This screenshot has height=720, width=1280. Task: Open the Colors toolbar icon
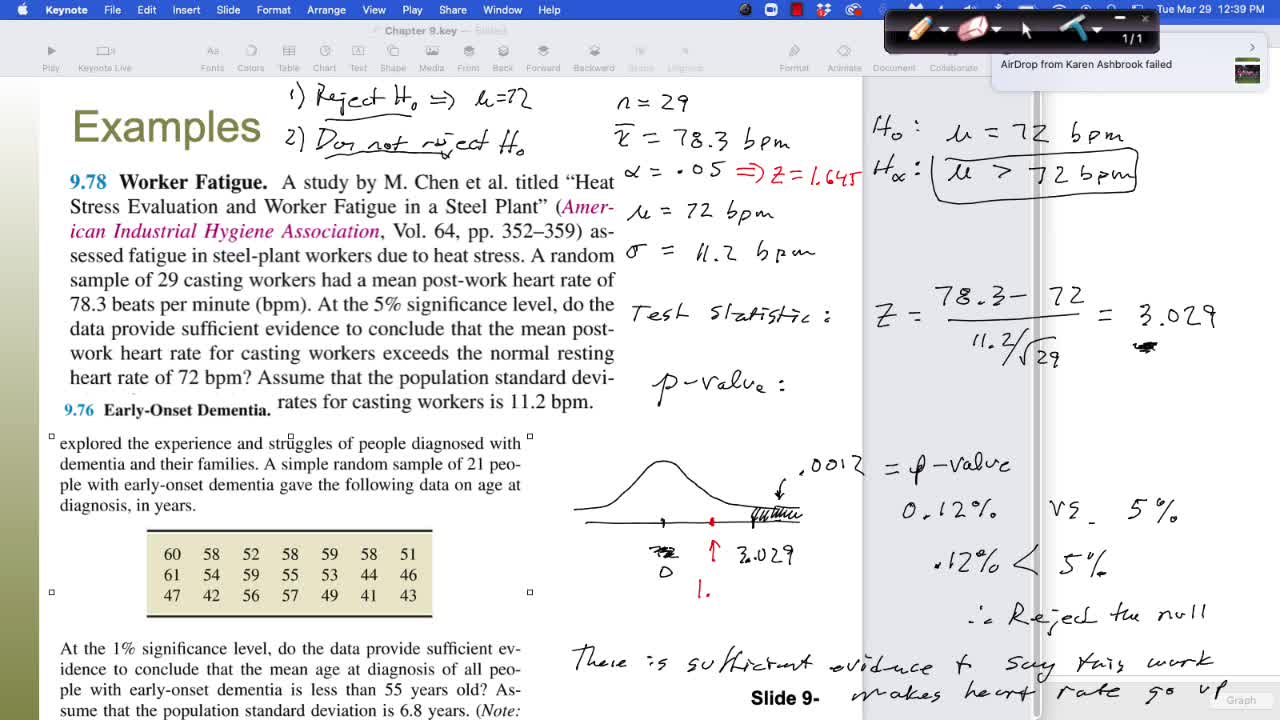tap(250, 57)
